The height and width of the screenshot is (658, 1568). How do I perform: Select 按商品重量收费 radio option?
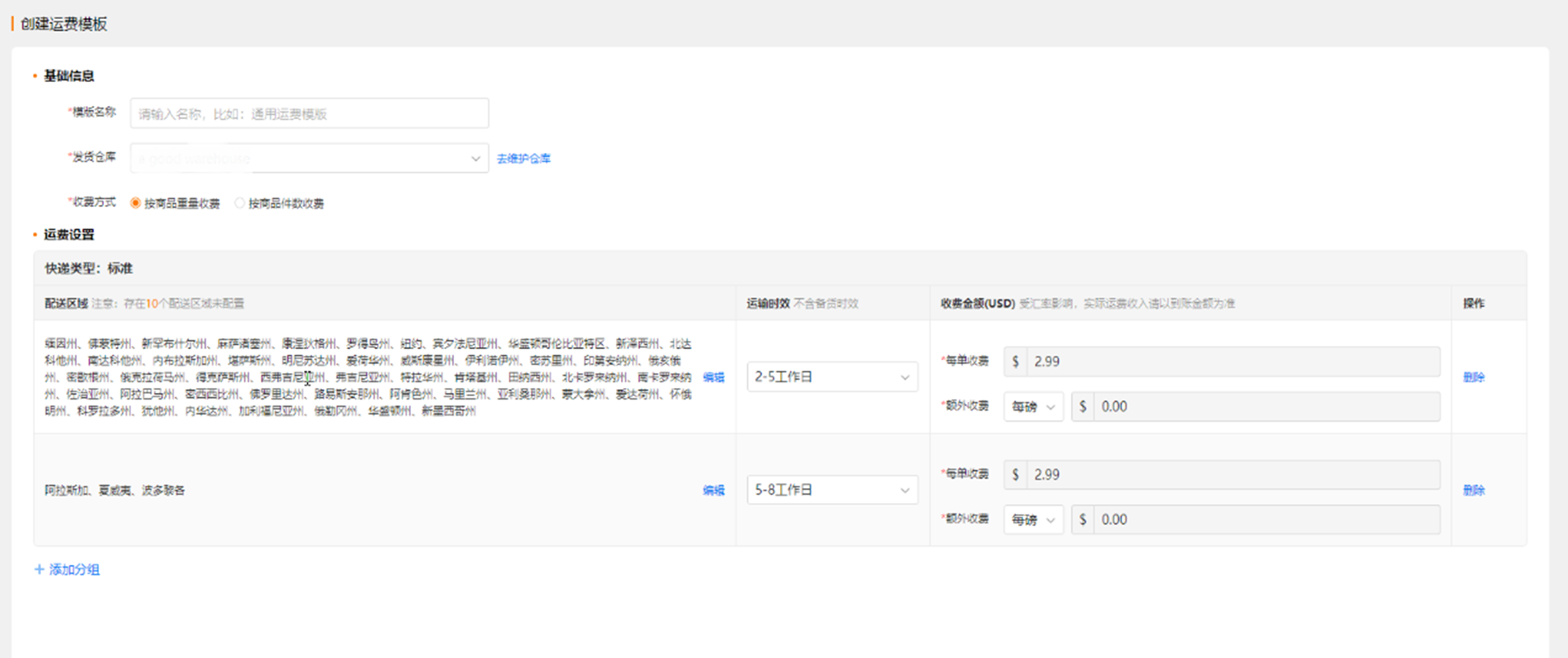pos(136,203)
